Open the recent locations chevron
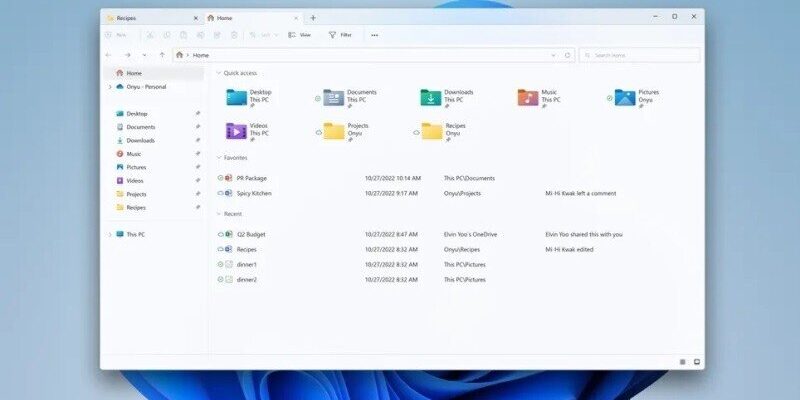This screenshot has height=400, width=800. click(144, 55)
